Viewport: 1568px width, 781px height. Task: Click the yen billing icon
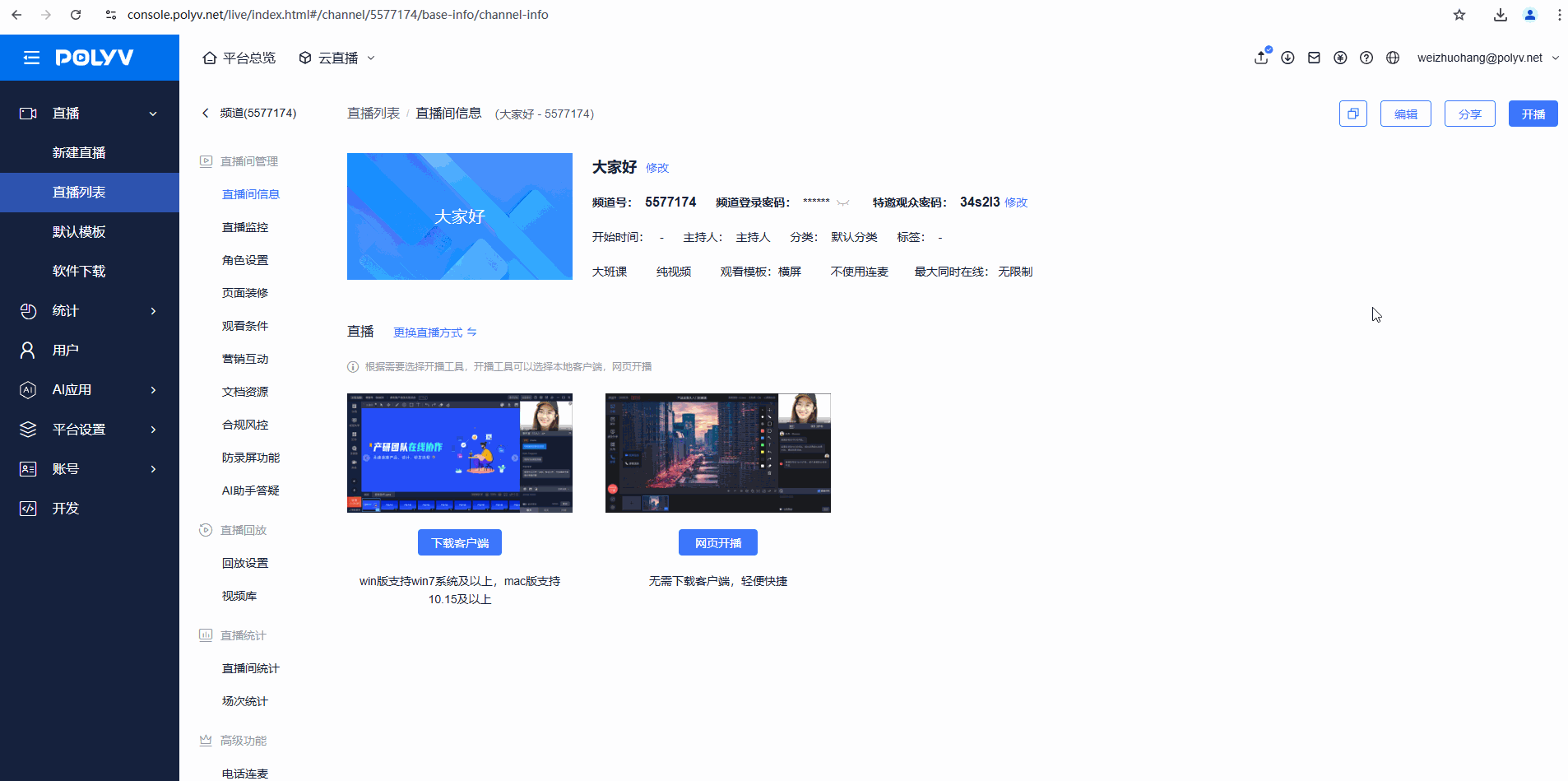coord(1340,58)
